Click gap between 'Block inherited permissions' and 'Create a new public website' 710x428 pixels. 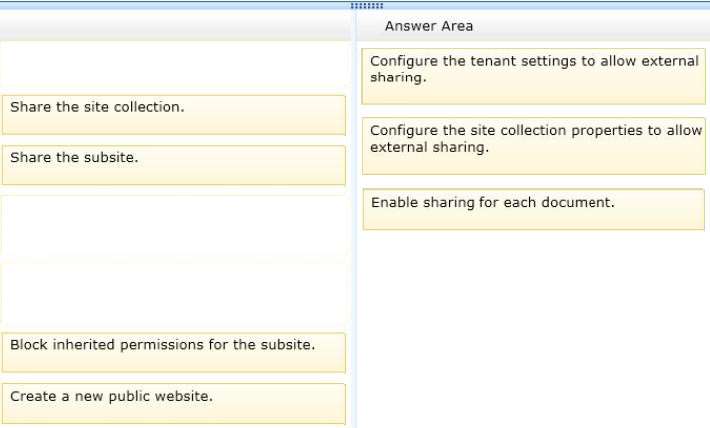[x=174, y=378]
